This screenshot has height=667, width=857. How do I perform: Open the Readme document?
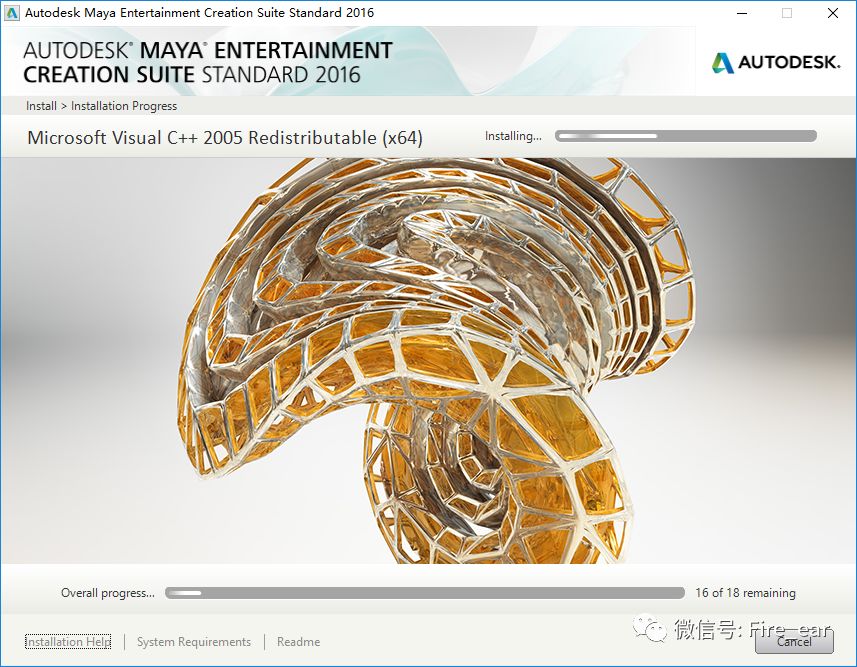(298, 641)
